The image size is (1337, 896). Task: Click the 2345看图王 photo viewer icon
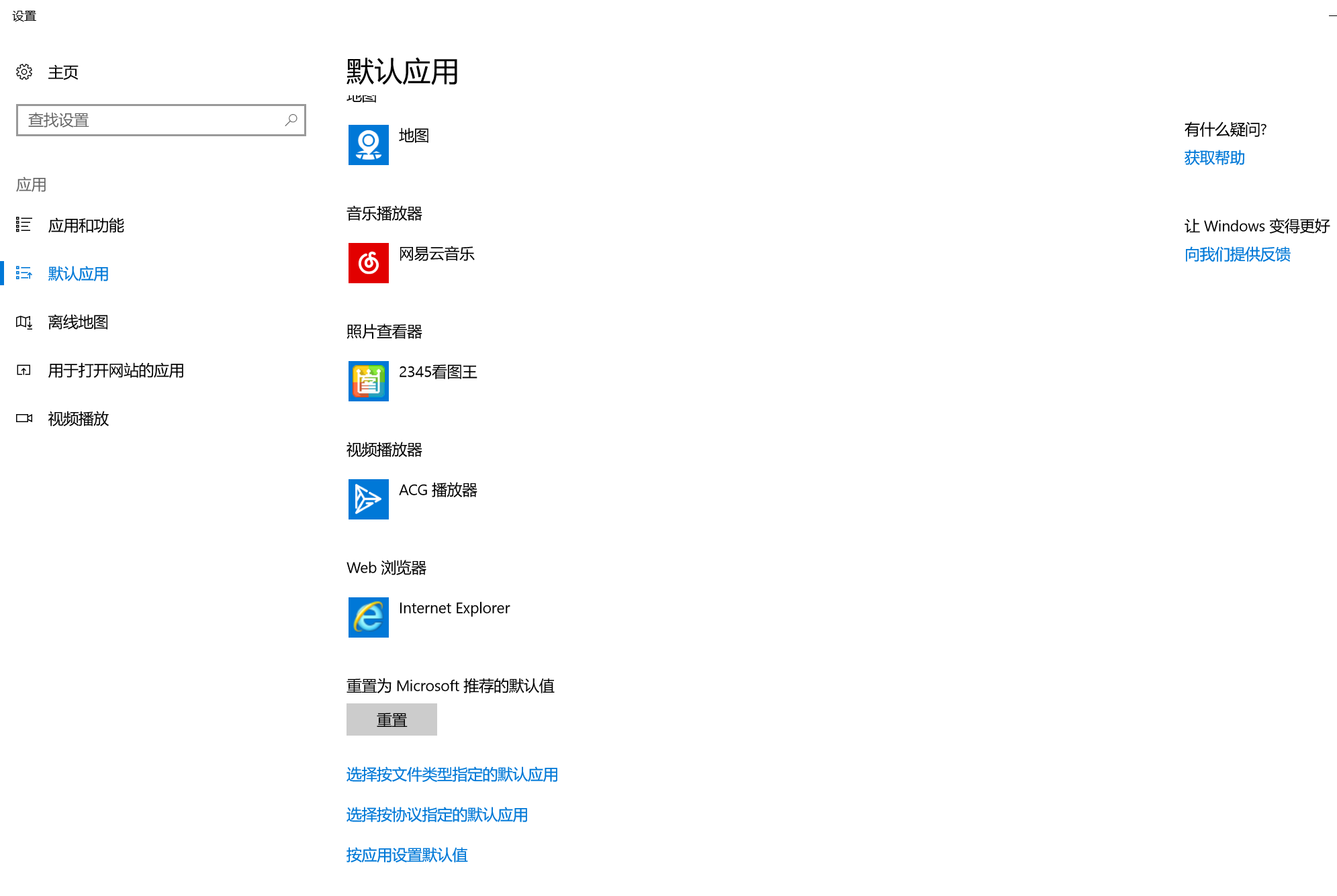click(x=368, y=381)
